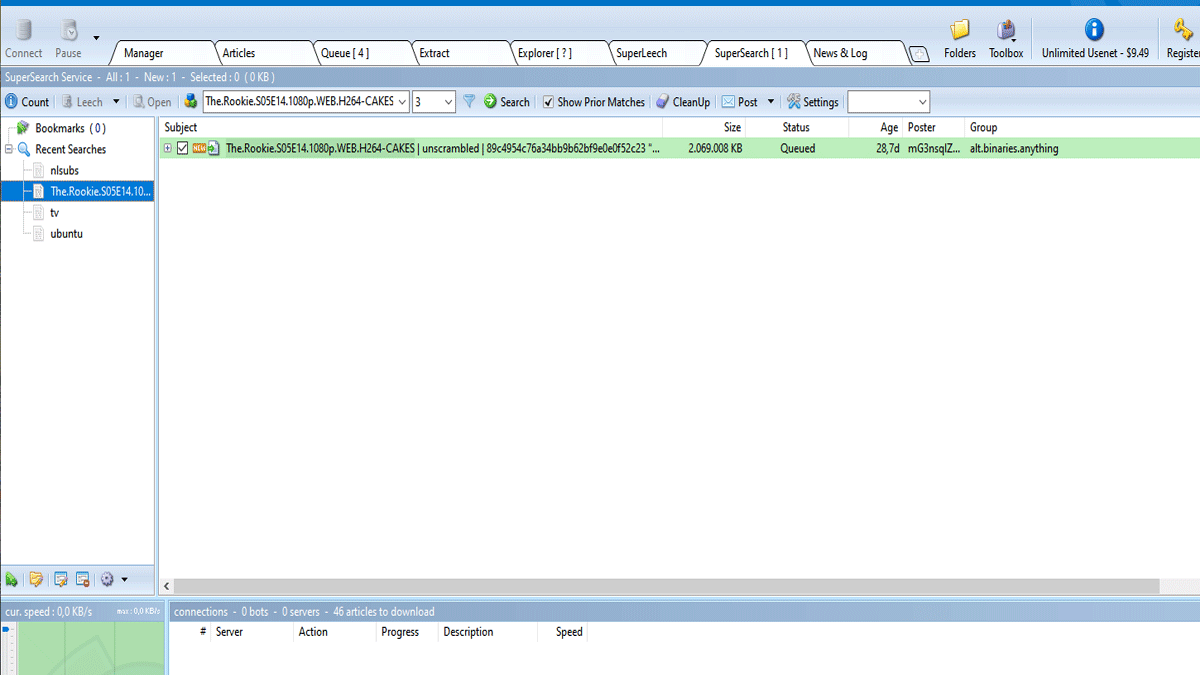Open the Post dropdown arrow

770,102
